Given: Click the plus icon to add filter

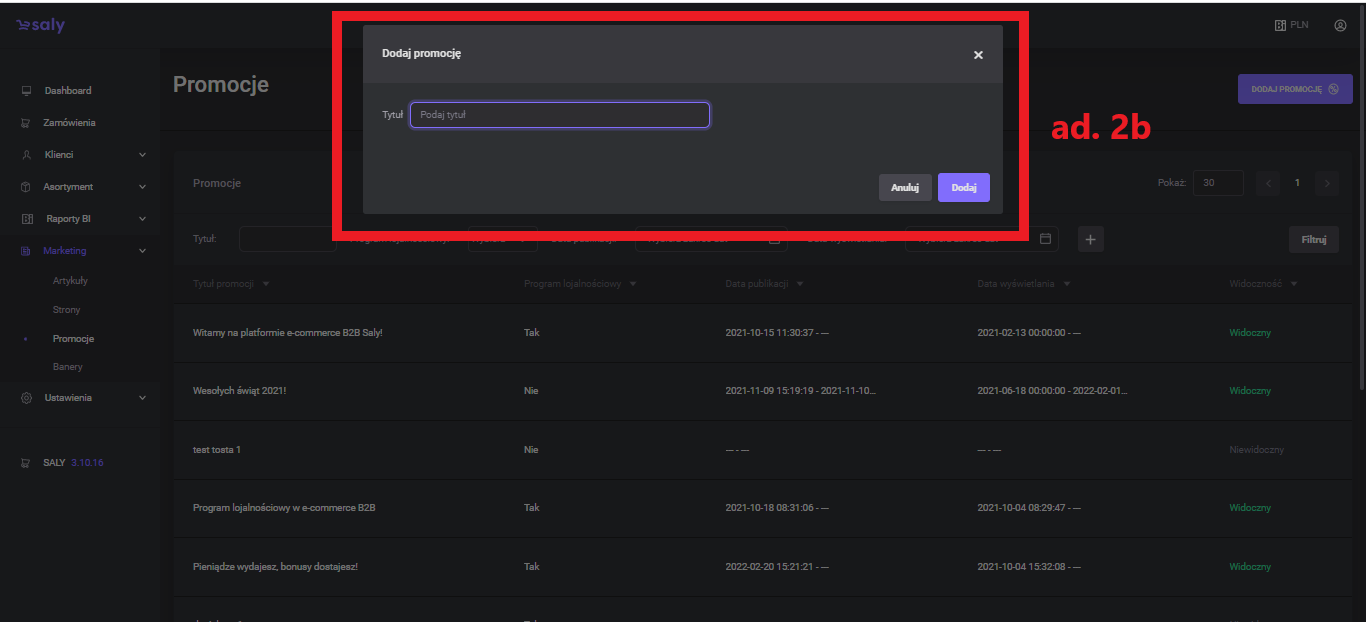Looking at the screenshot, I should pos(1090,239).
